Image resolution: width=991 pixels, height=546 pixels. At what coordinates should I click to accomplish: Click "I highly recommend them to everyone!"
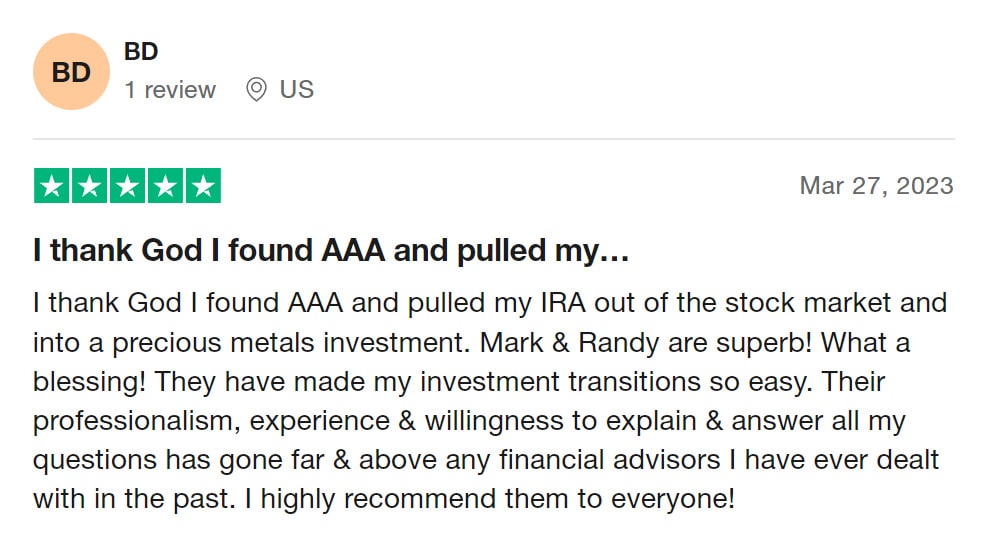coord(490,499)
